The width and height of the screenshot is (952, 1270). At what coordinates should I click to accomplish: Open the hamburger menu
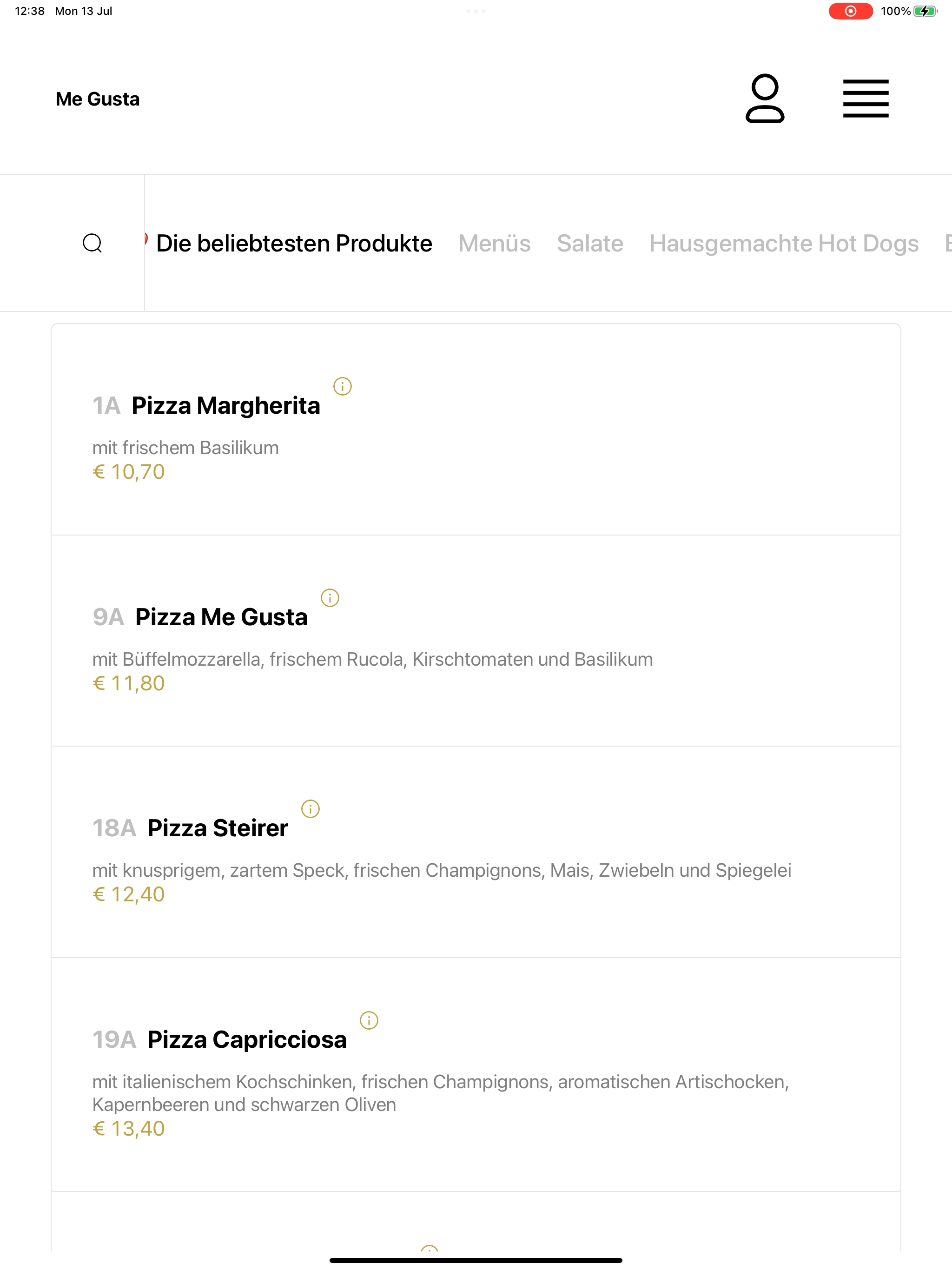pos(866,99)
